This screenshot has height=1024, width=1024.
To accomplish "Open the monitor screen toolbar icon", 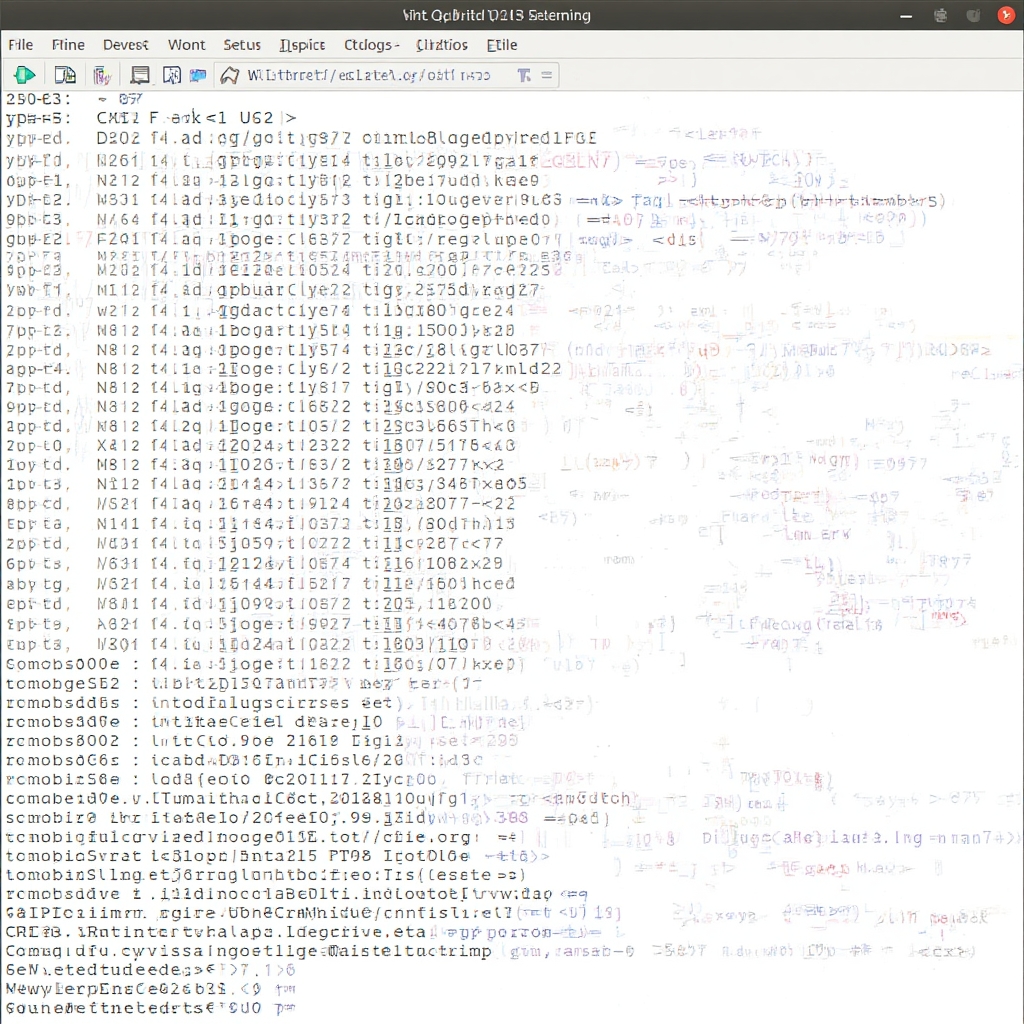I will (x=140, y=75).
